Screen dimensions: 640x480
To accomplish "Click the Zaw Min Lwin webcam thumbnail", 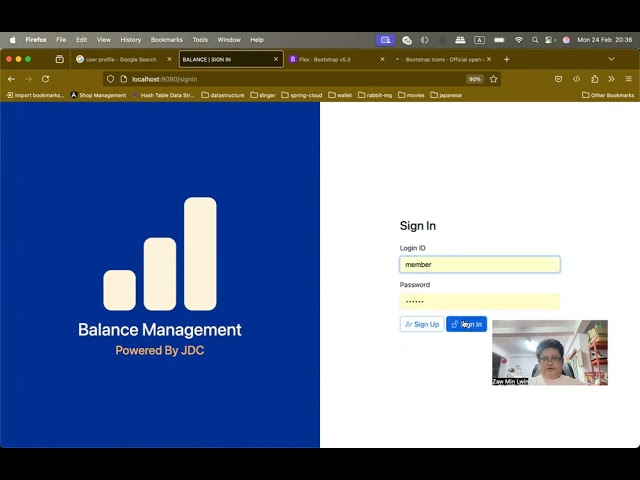I will tap(550, 353).
